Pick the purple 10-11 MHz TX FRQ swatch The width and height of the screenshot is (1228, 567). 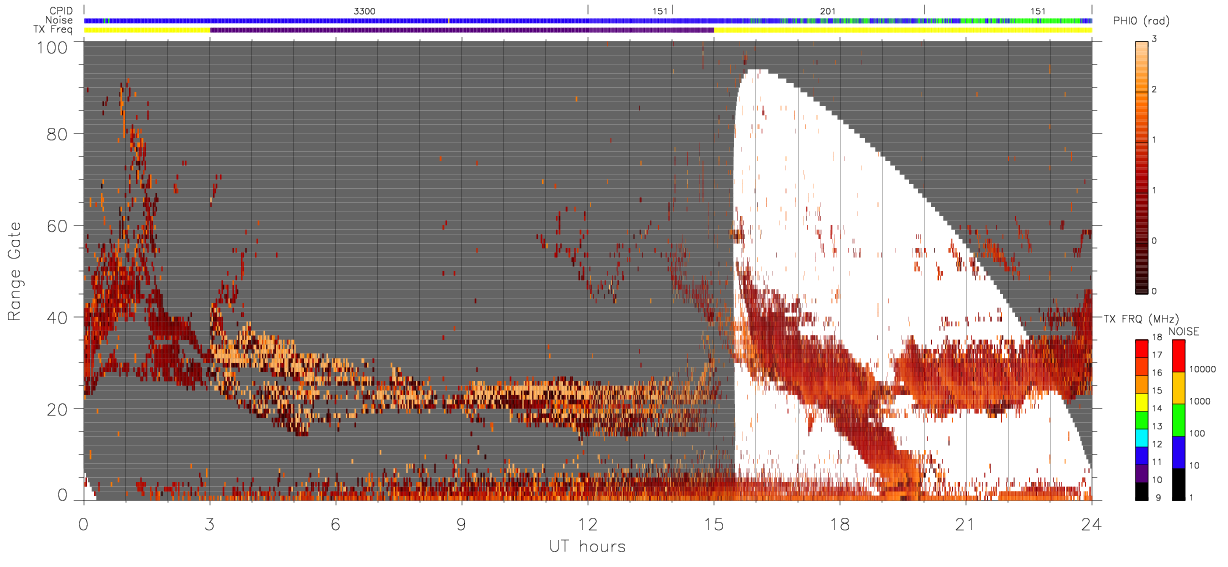click(x=1141, y=473)
